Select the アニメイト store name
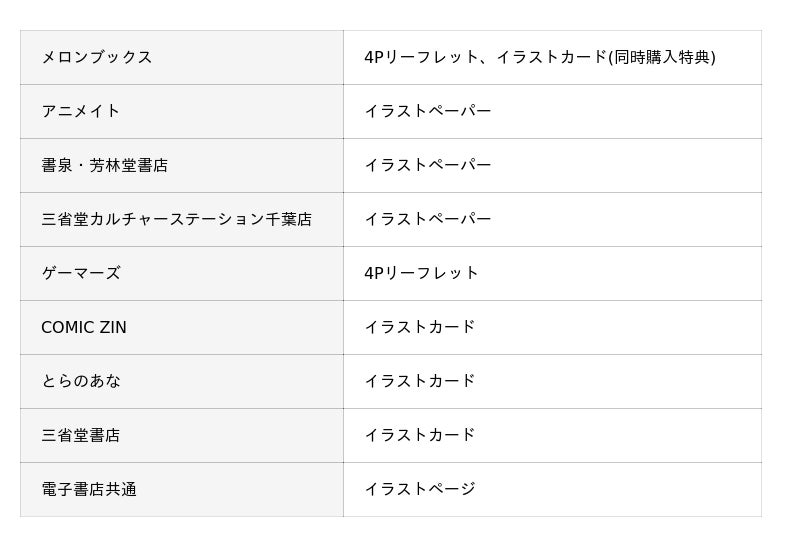This screenshot has width=800, height=547. pos(81,111)
